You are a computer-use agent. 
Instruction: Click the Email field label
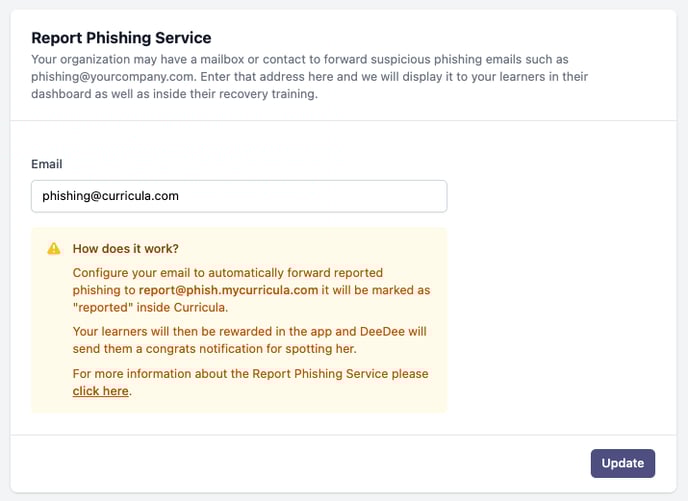click(x=47, y=164)
